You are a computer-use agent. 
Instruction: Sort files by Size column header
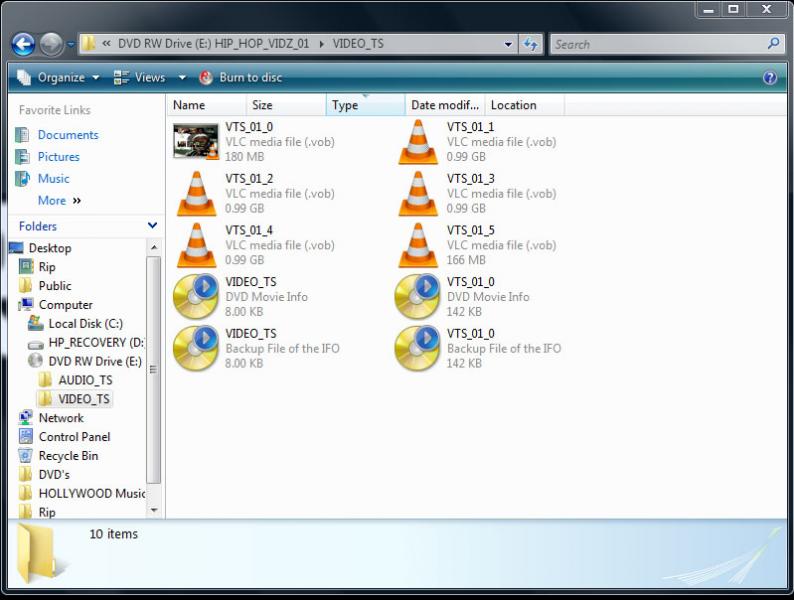click(262, 105)
